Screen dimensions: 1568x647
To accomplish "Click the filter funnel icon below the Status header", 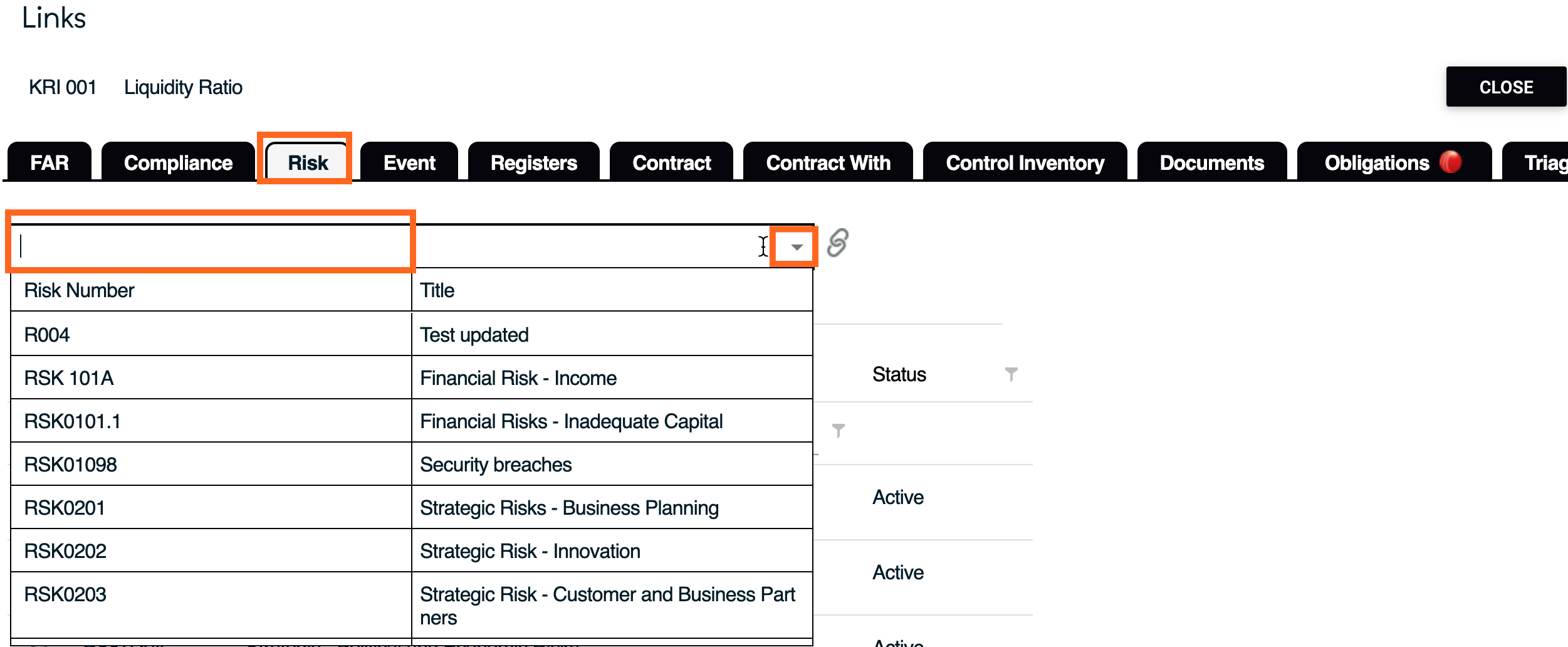I will [838, 431].
